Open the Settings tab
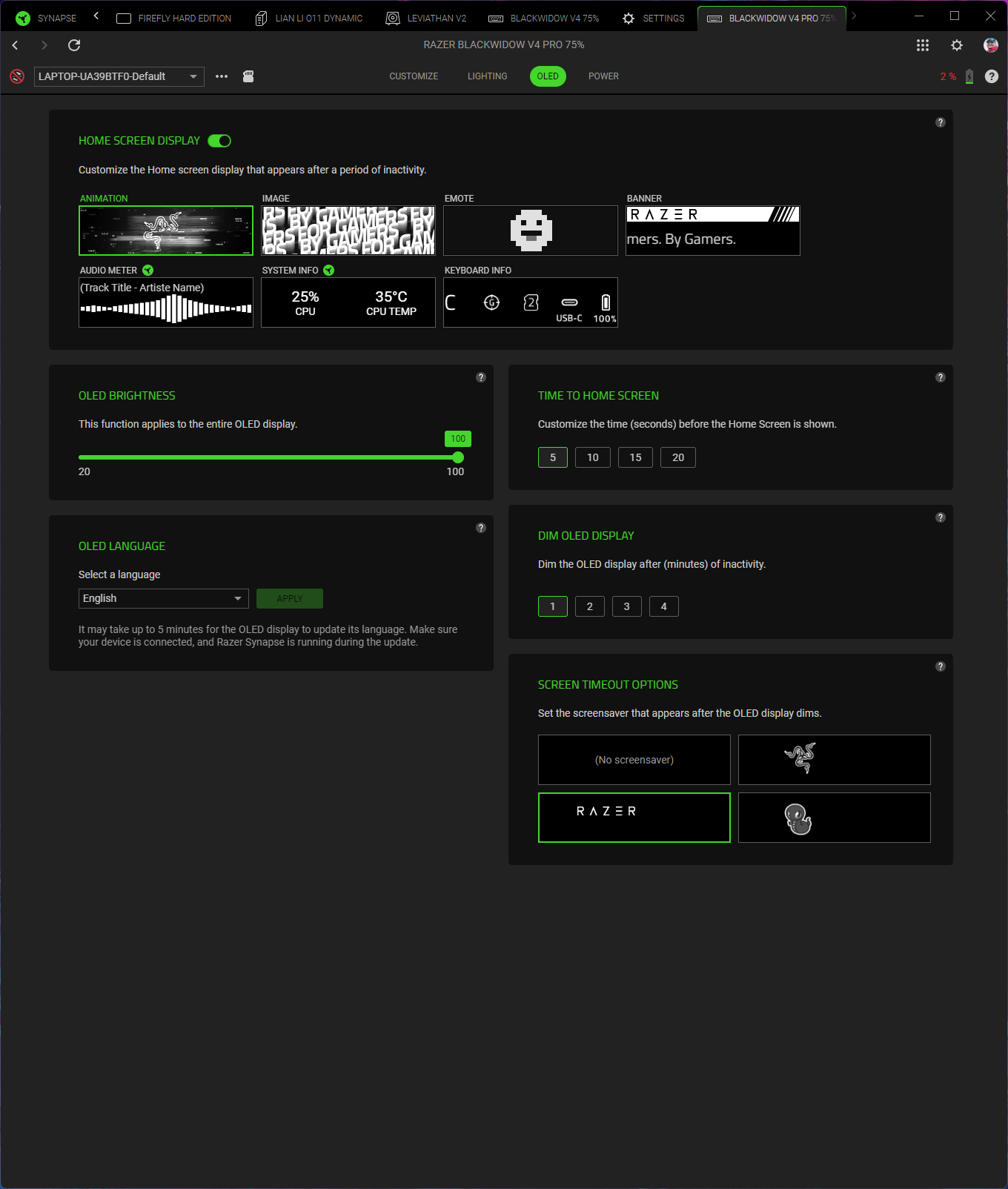This screenshot has width=1008, height=1189. (x=654, y=18)
